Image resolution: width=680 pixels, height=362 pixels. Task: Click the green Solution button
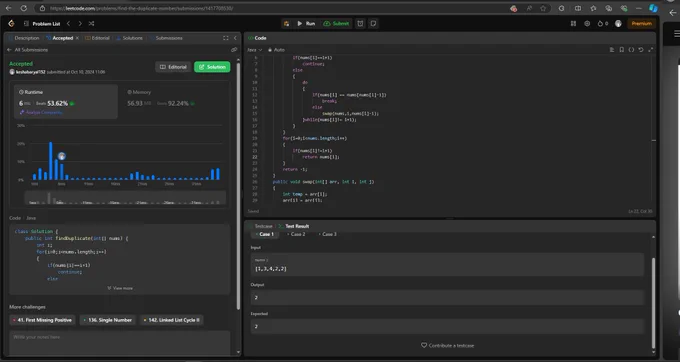tap(212, 67)
